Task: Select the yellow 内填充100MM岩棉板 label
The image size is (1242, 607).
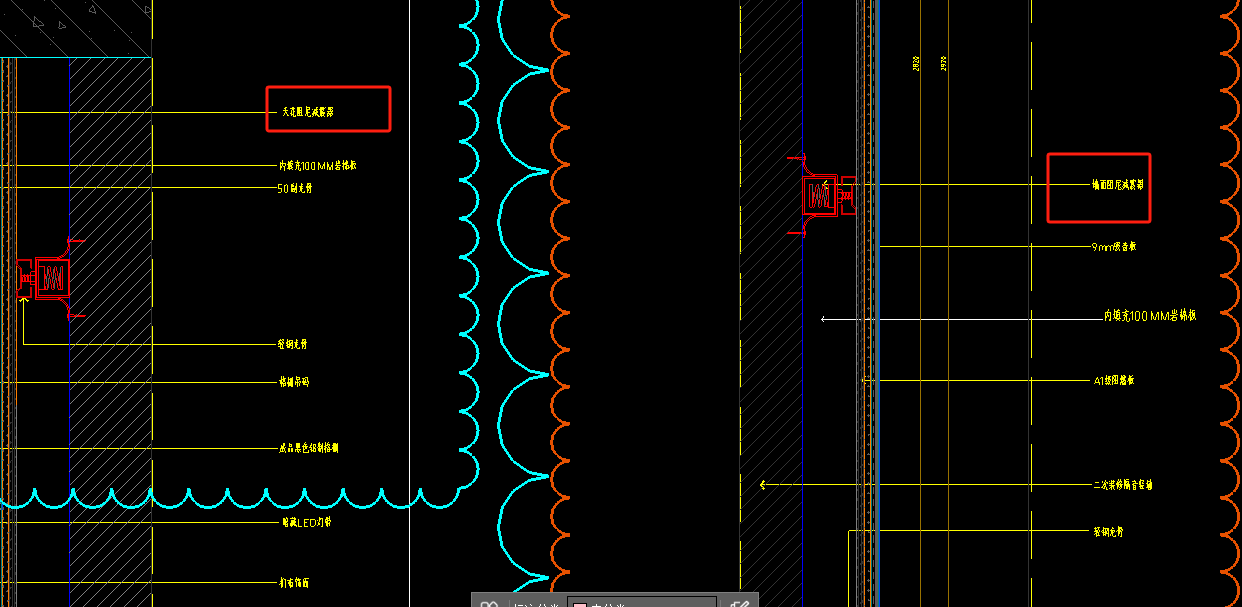Action: pos(317,166)
